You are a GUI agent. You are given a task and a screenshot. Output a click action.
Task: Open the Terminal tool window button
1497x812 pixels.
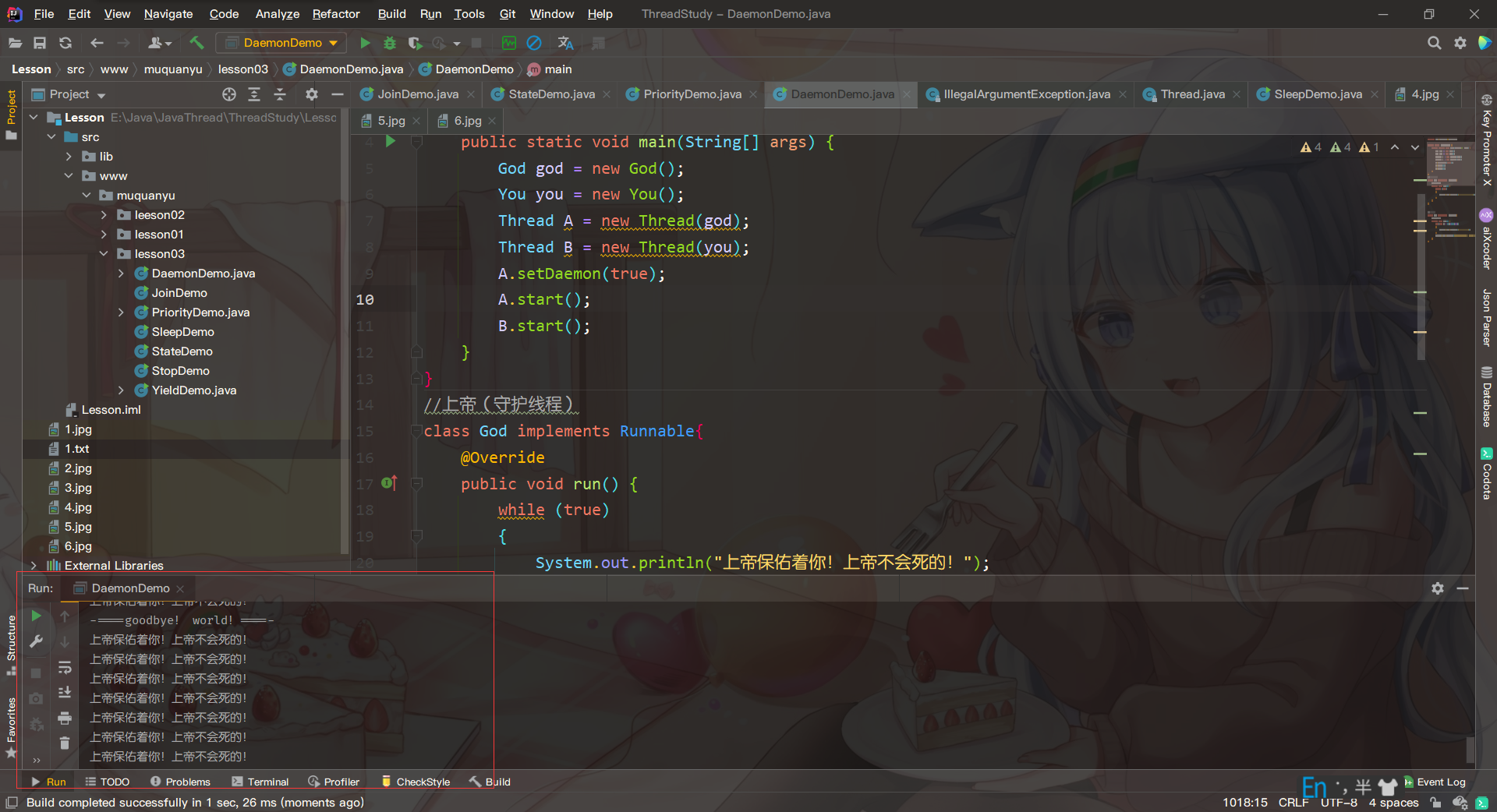tap(260, 782)
